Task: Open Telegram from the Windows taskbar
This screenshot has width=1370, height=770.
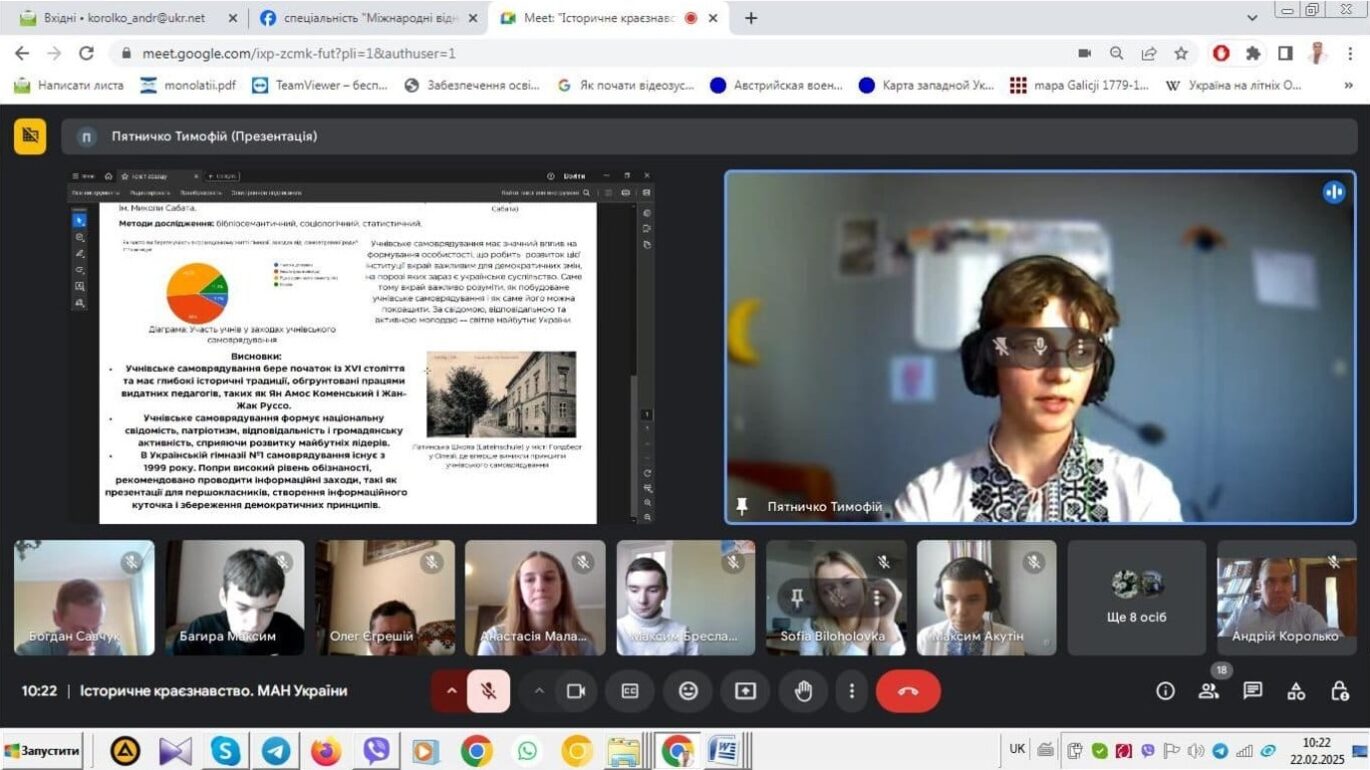Action: 276,750
